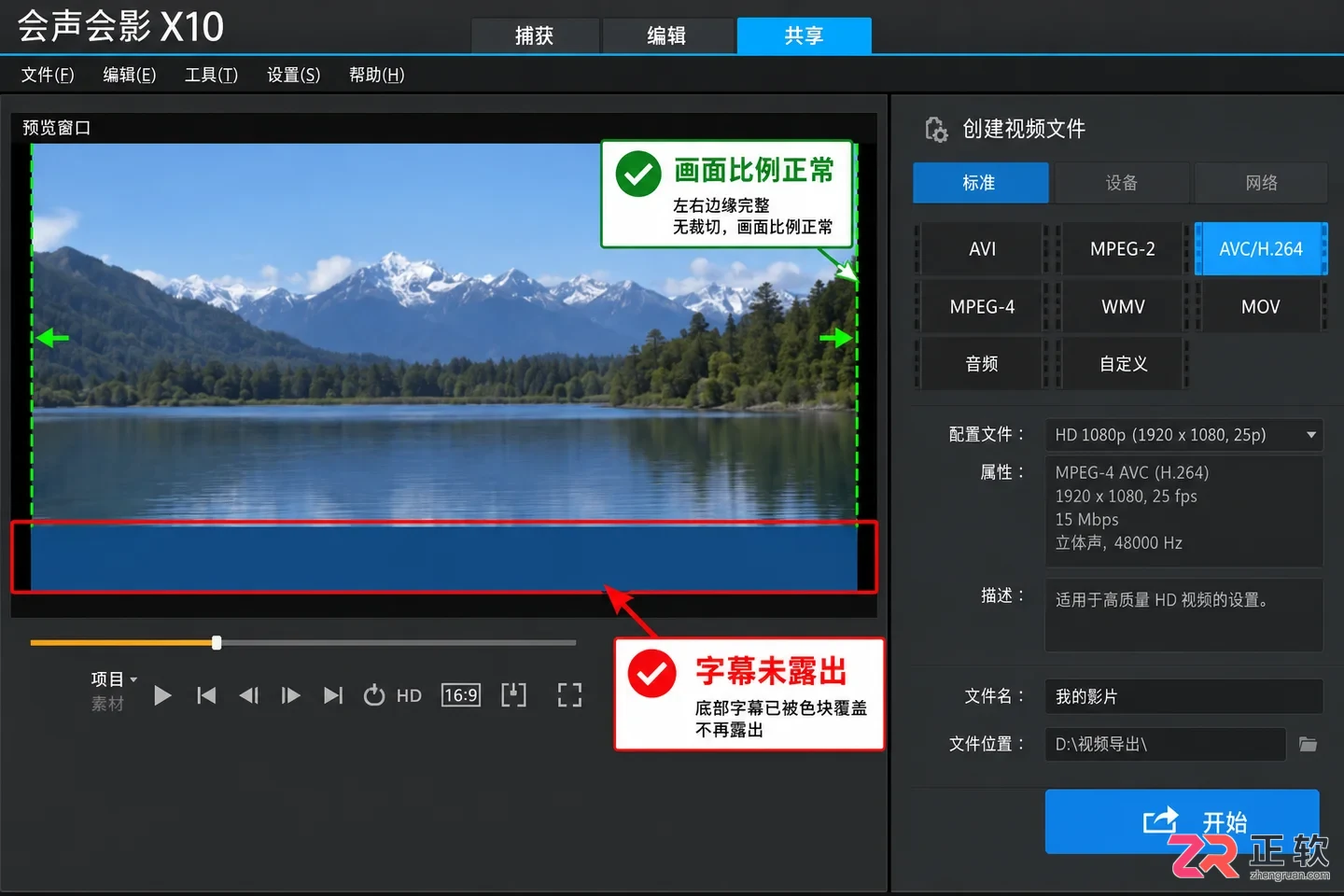The image size is (1344, 896).
Task: Toggle HD preview mode
Action: point(409,695)
